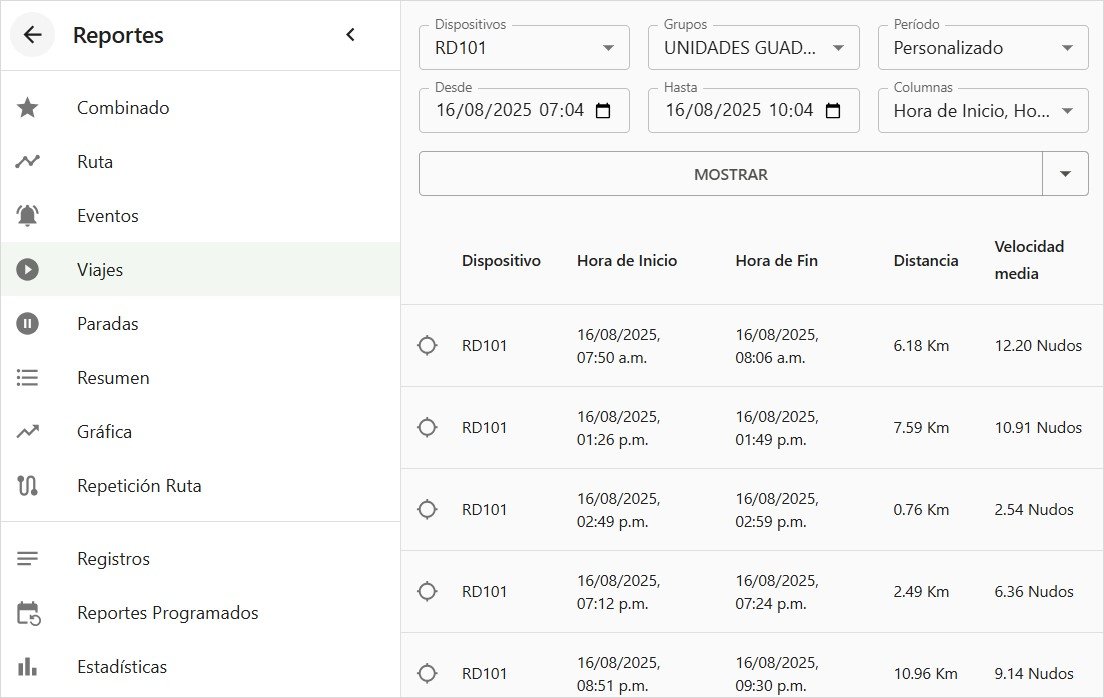Open the Combinado report via its star icon

[27, 108]
